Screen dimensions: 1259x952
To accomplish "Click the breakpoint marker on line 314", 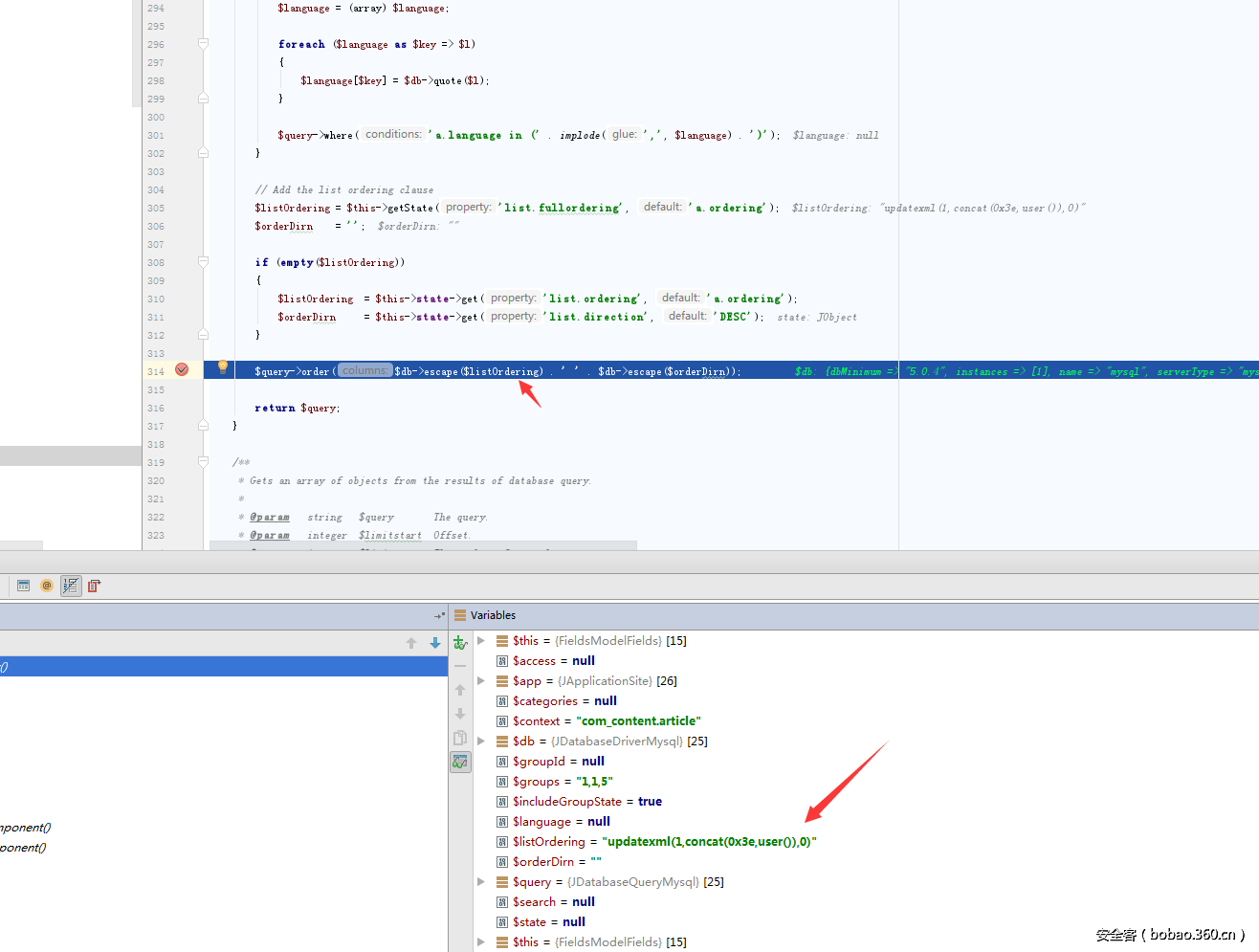I will pos(182,370).
